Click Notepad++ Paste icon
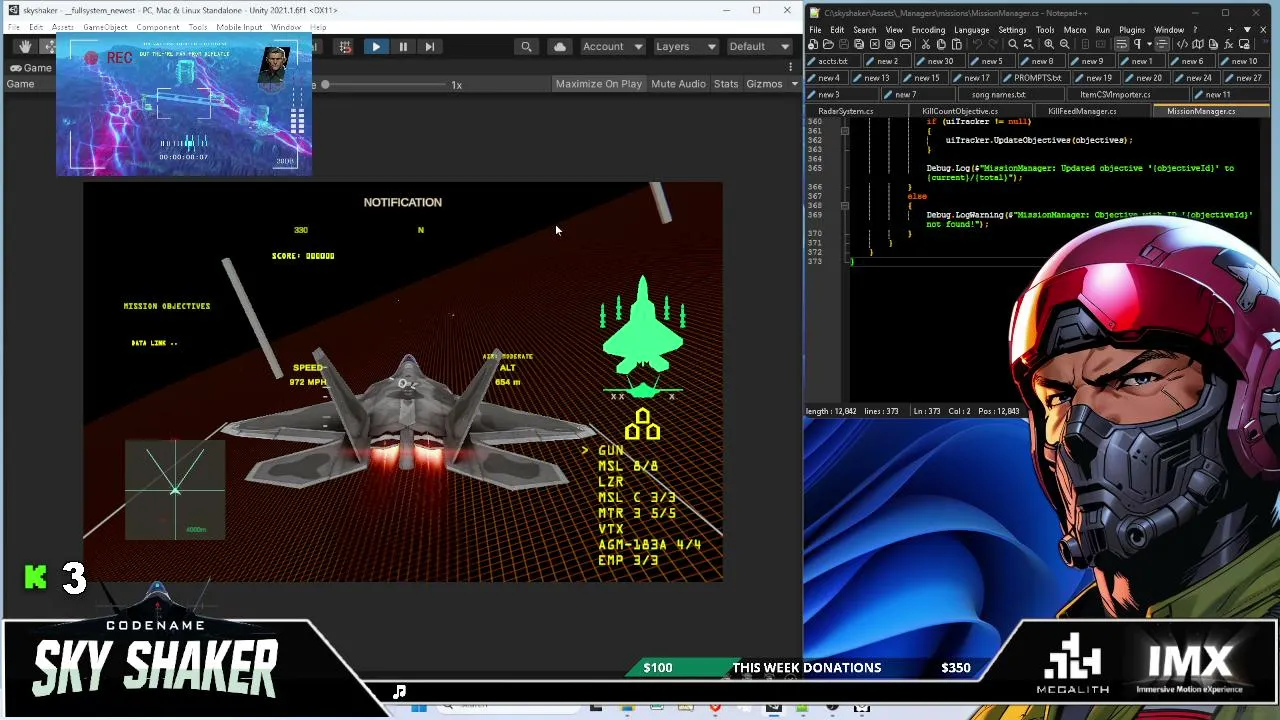Viewport: 1280px width, 720px height. [x=957, y=45]
